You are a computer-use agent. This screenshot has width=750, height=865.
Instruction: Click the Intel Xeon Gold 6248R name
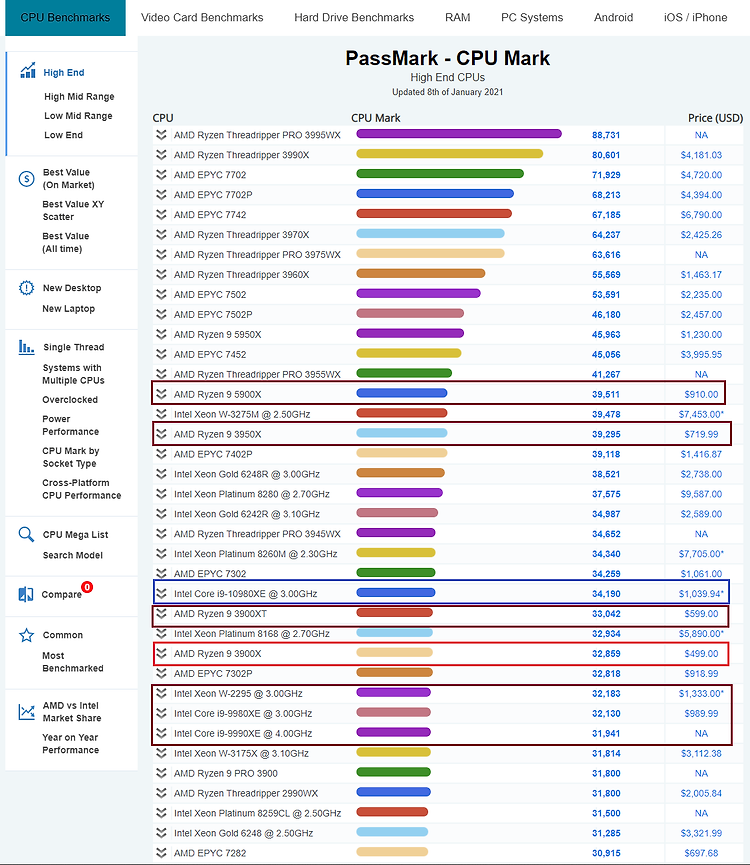pyautogui.click(x=247, y=474)
